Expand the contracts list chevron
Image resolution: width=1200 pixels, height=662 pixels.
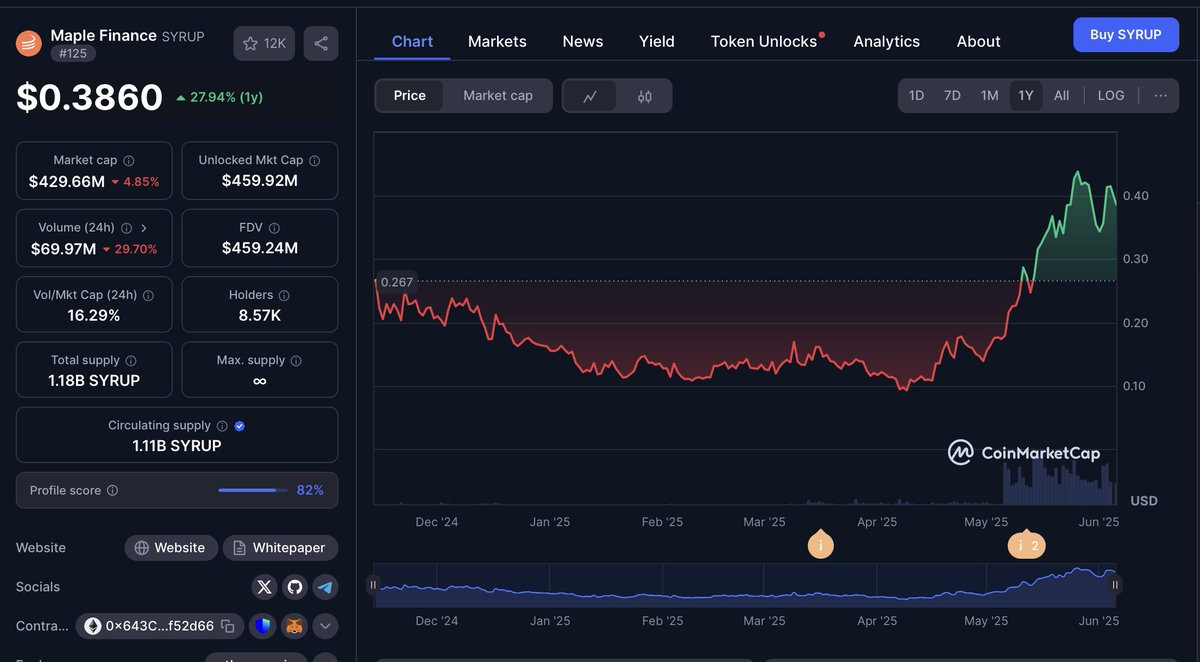point(325,626)
